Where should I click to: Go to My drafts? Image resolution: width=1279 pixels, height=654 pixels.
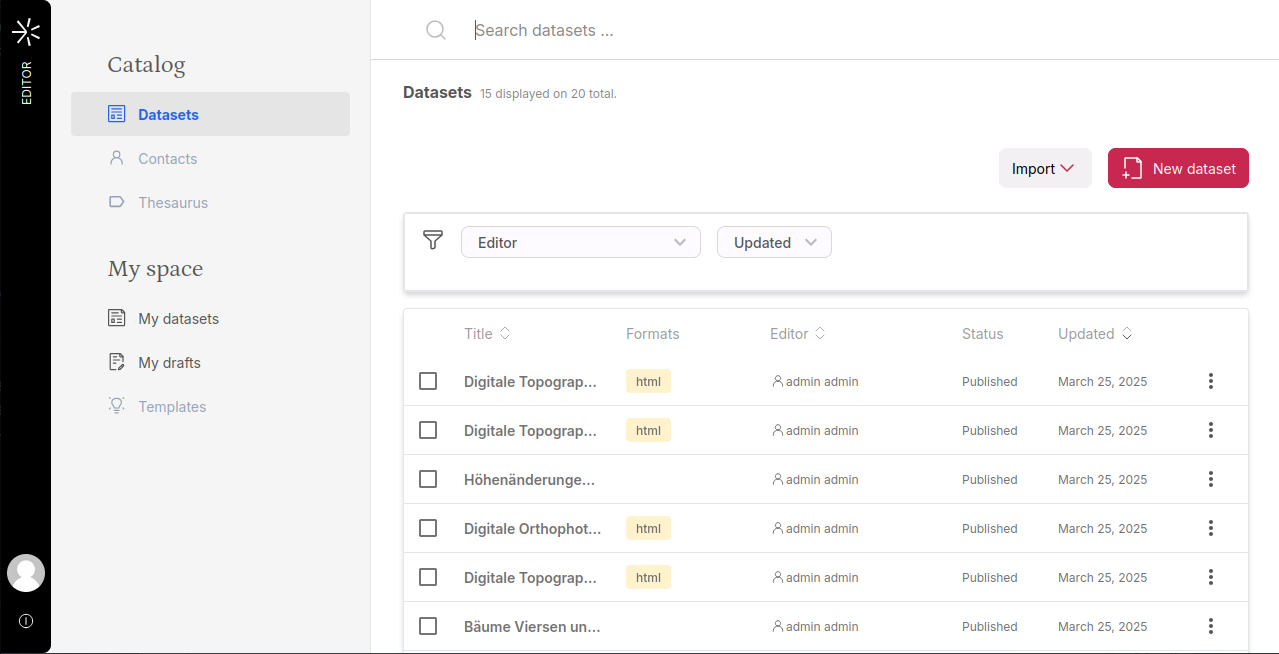tap(169, 363)
